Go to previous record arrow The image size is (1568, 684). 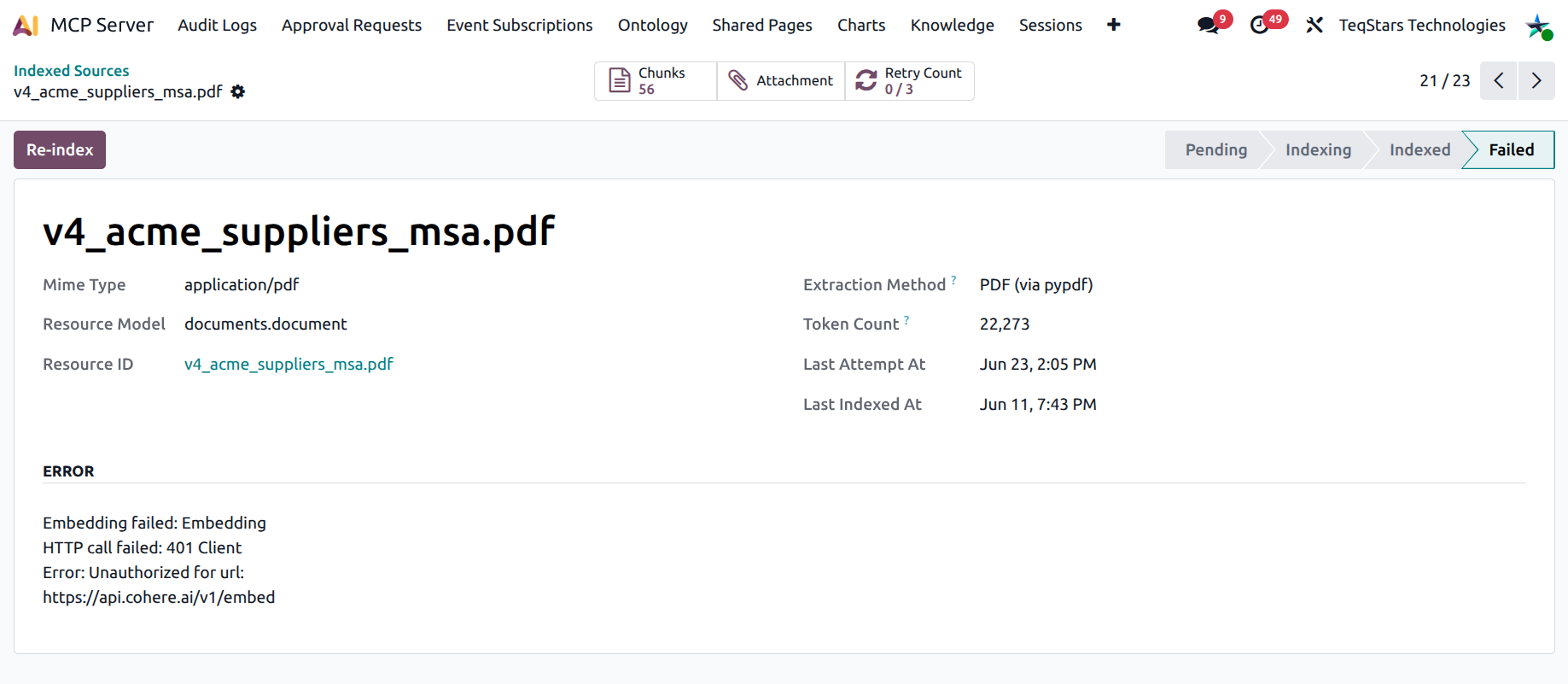[x=1498, y=81]
